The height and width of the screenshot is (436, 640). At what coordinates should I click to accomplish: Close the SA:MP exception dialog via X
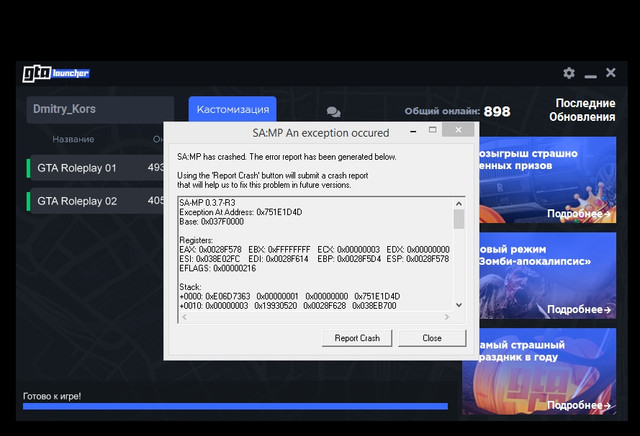(458, 130)
